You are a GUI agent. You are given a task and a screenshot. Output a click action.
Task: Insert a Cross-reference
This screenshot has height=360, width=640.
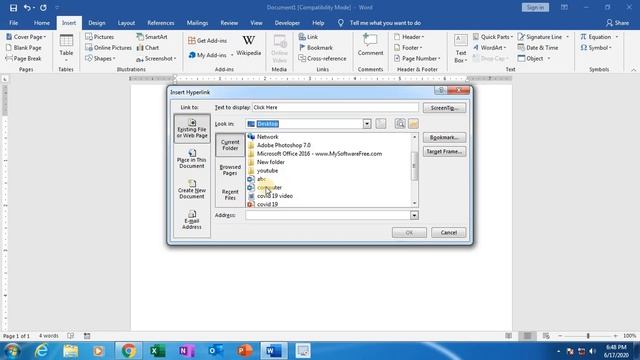point(322,58)
